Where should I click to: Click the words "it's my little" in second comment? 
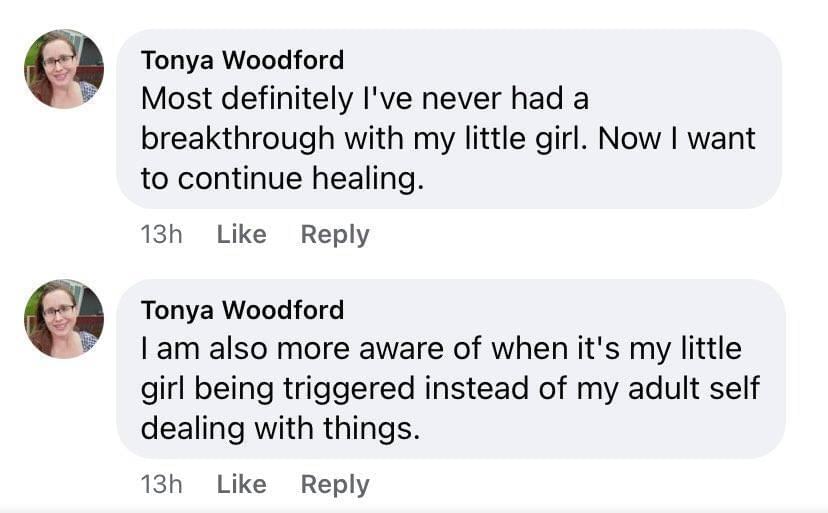(671, 349)
